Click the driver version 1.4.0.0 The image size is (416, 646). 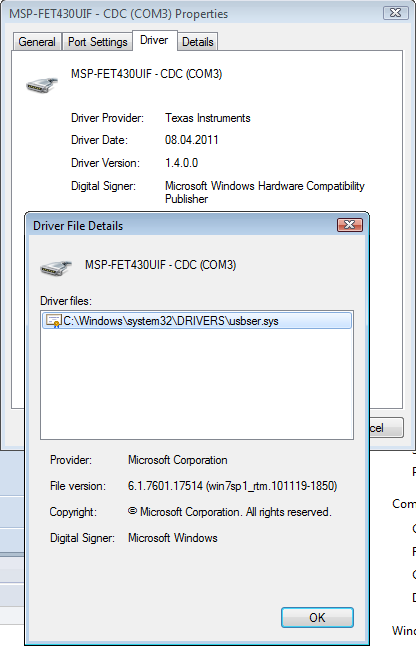(x=181, y=163)
